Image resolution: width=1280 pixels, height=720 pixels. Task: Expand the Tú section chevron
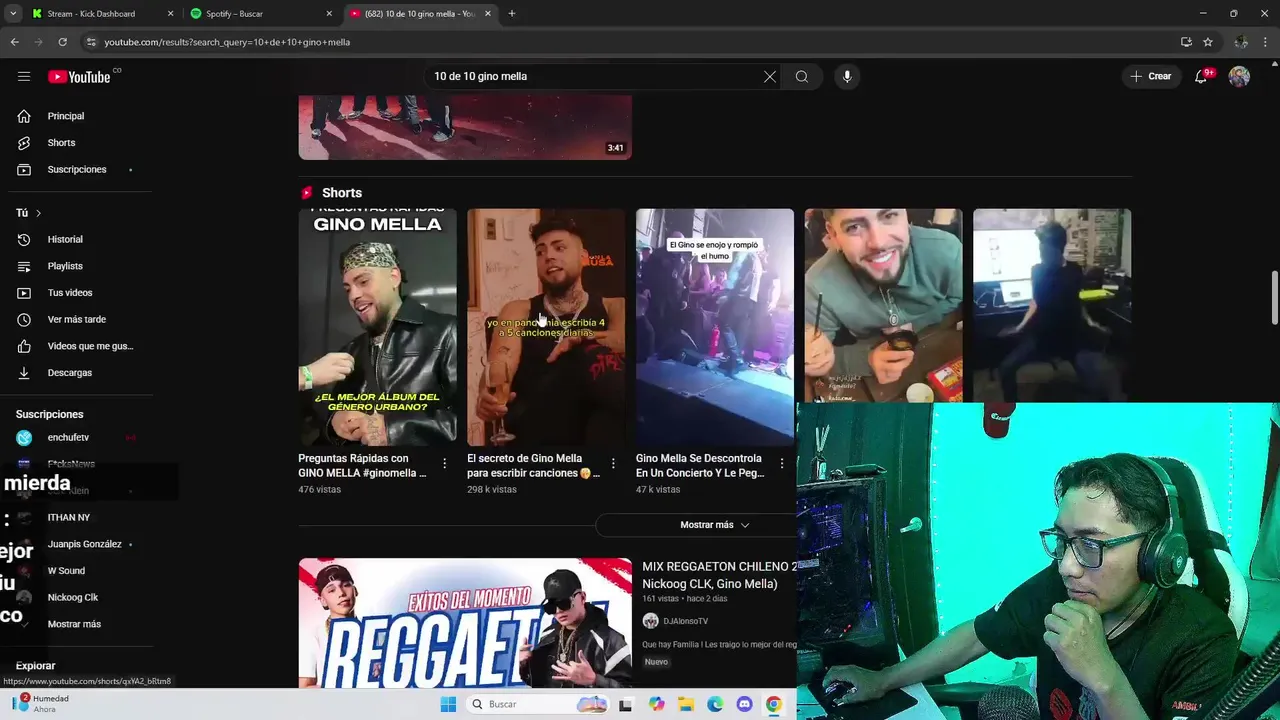tap(38, 213)
